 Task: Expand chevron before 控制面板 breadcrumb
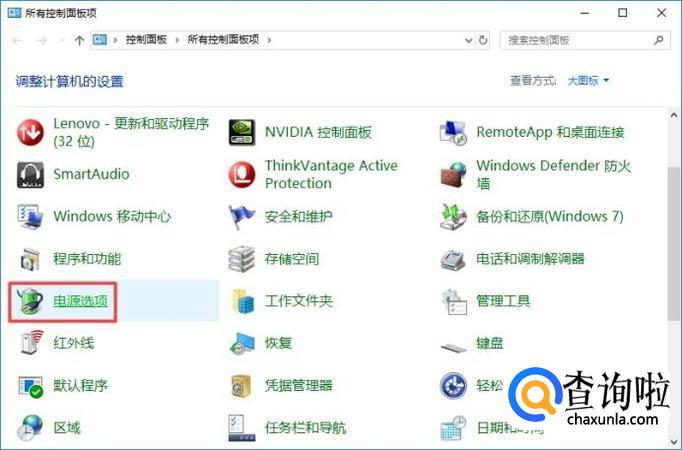(x=115, y=40)
